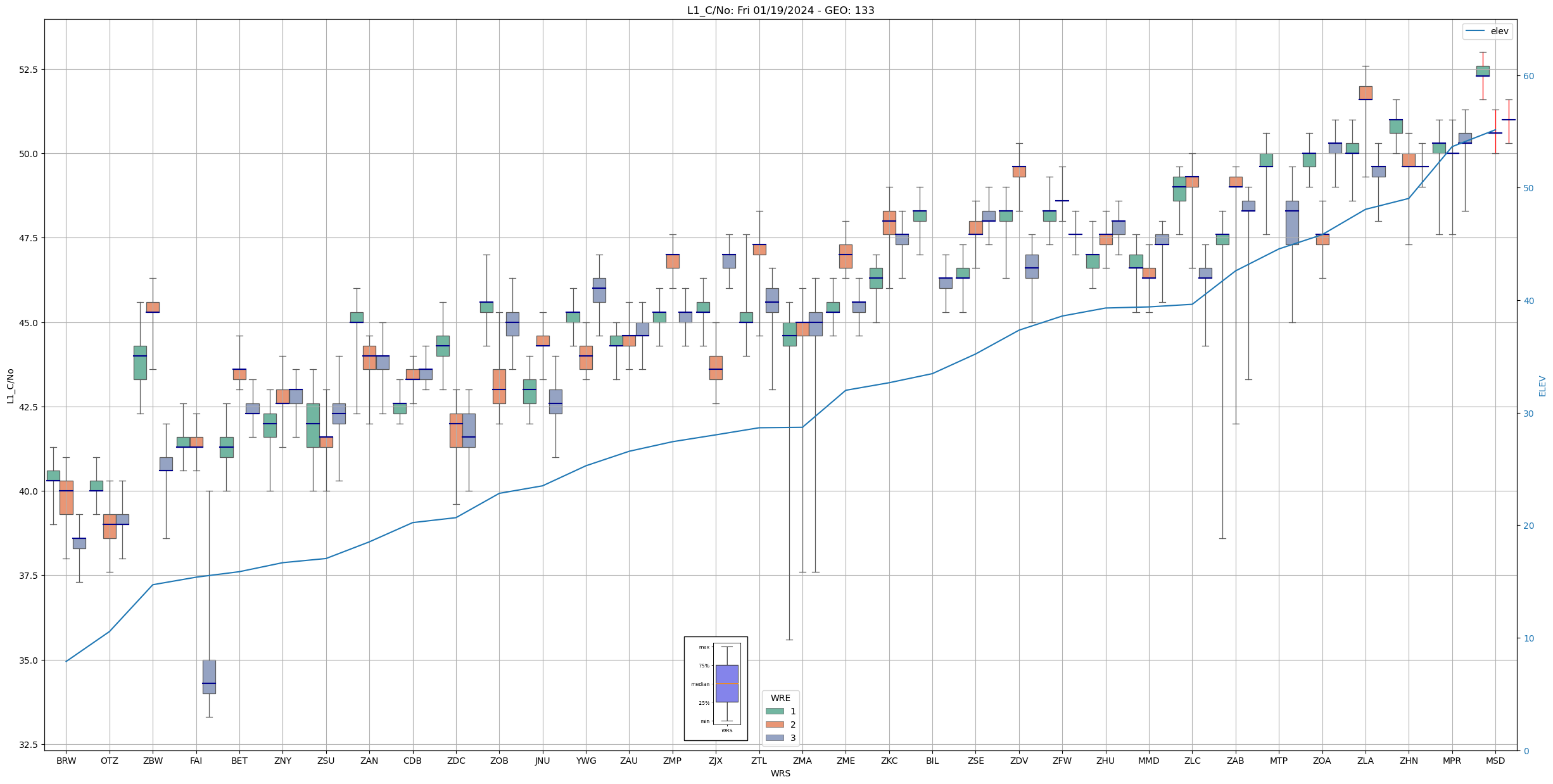The width and height of the screenshot is (1553, 784).
Task: Click the 60 right axis tick
Action: click(1528, 76)
